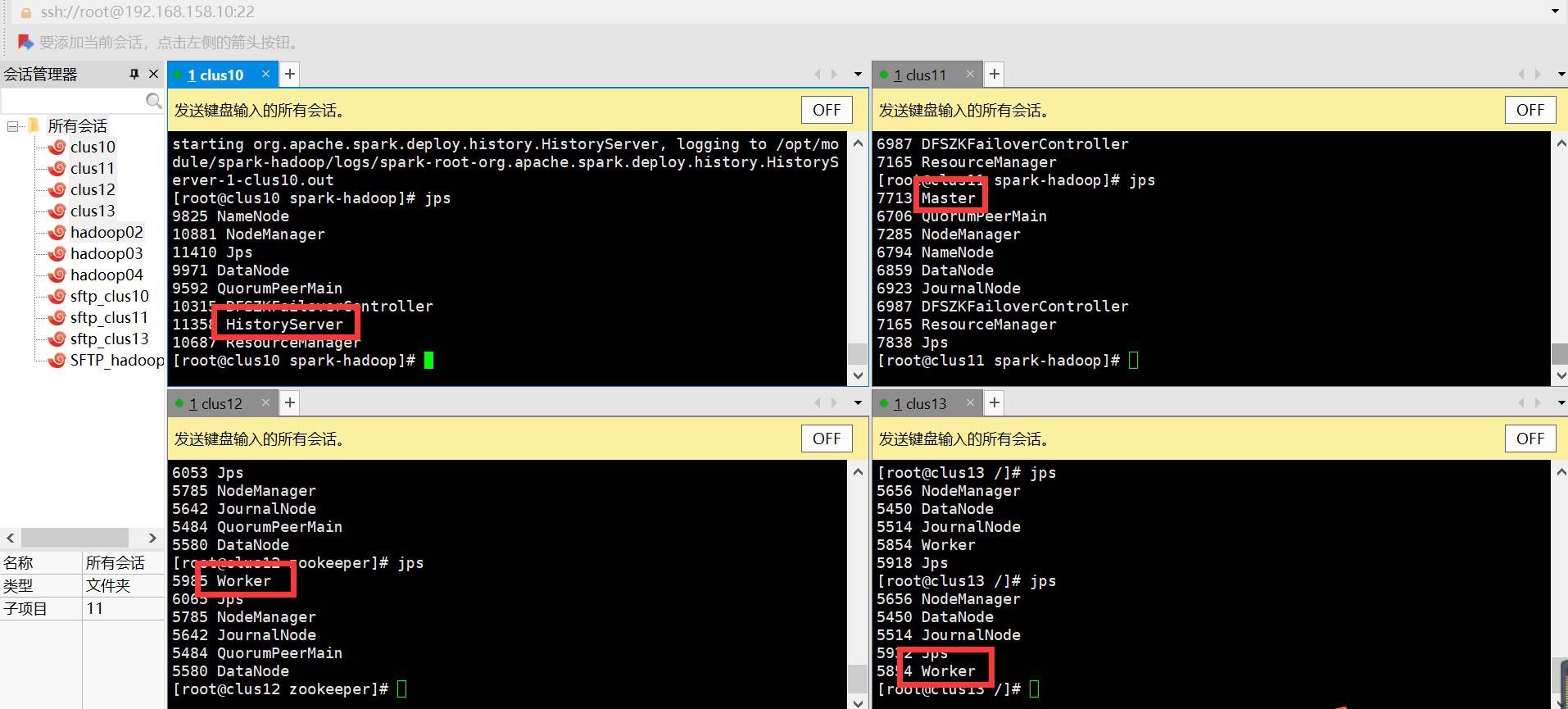The image size is (1568, 709).
Task: Click scroll-up arrow in clus10 terminal
Action: click(858, 143)
